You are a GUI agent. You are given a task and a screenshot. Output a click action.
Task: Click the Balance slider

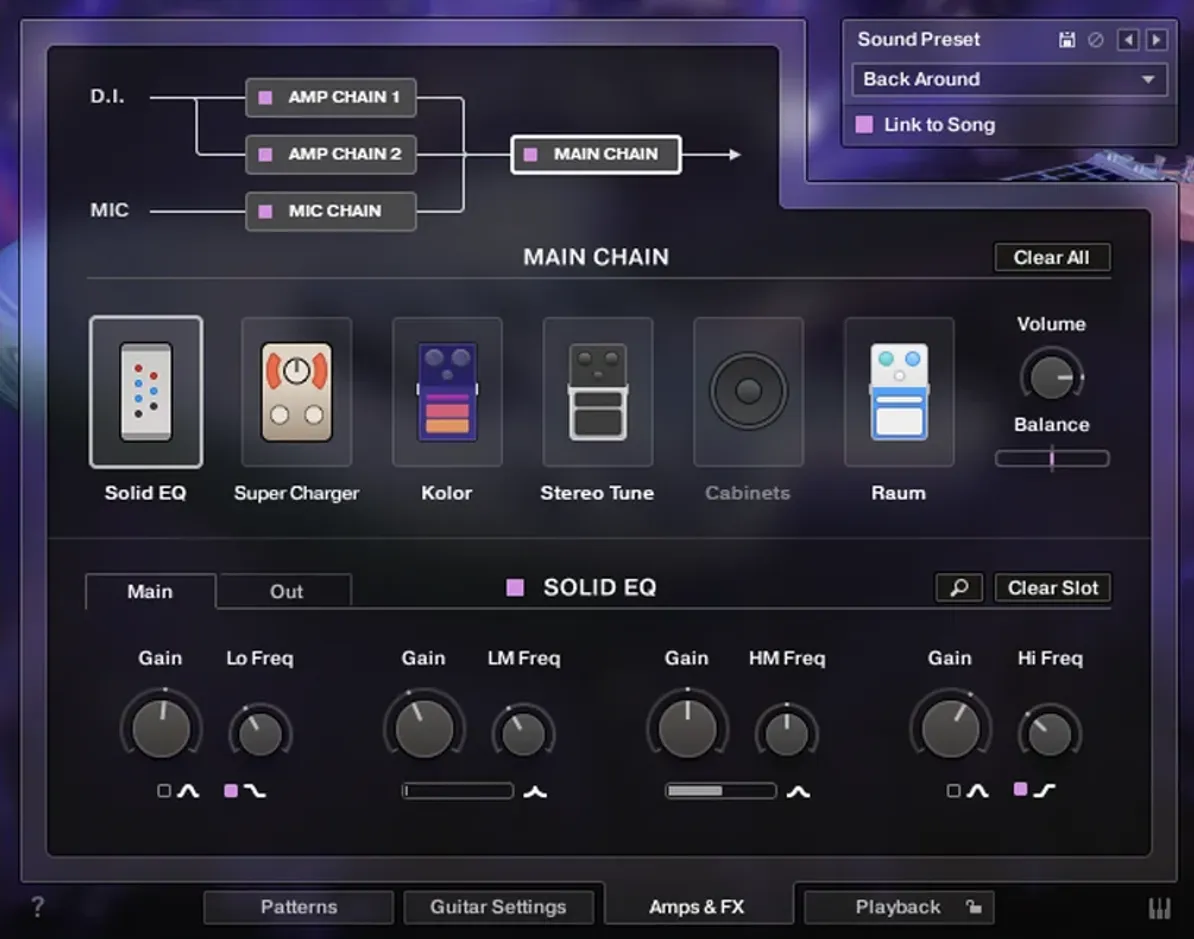point(1052,458)
